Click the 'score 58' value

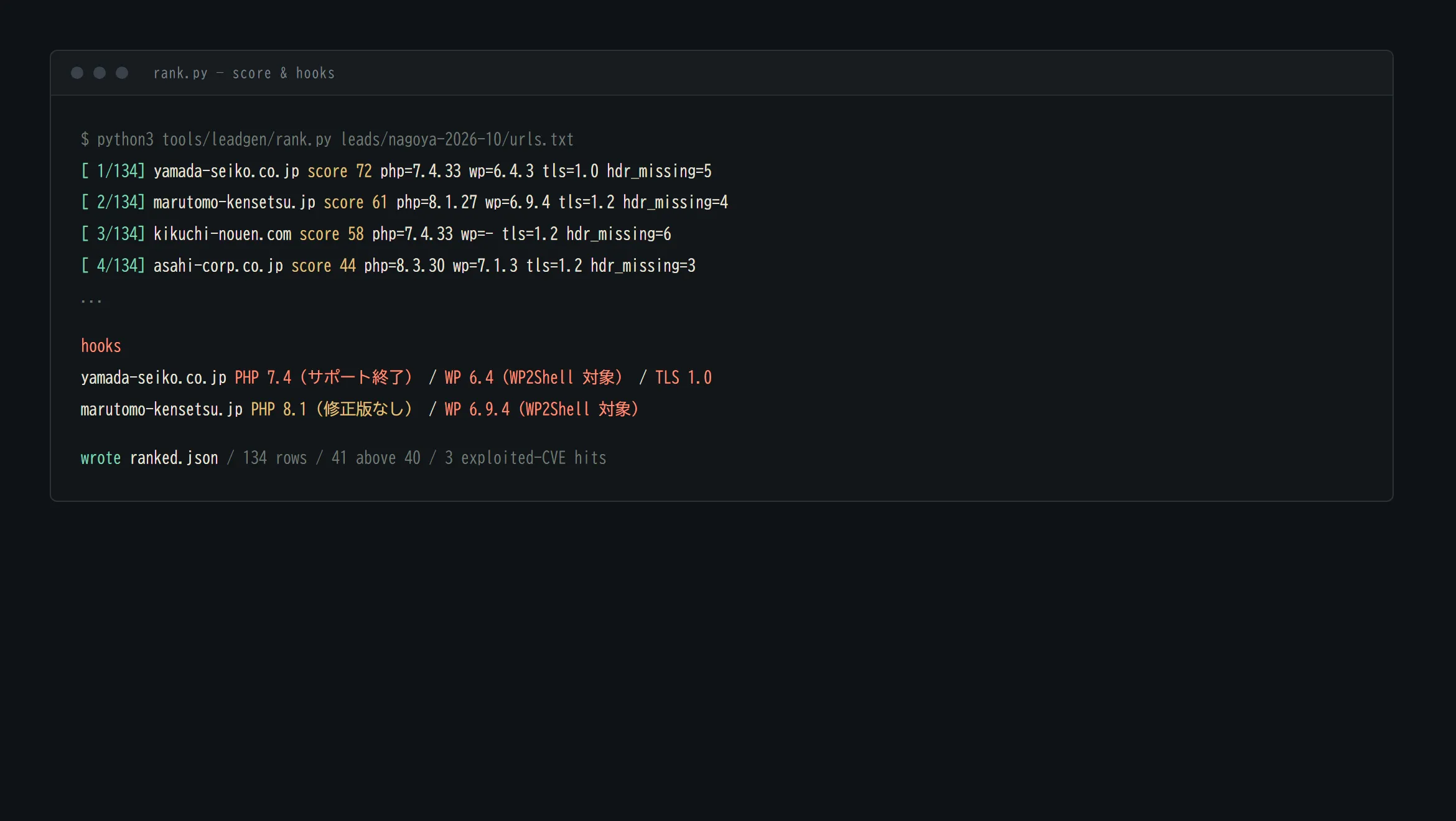[x=332, y=234]
